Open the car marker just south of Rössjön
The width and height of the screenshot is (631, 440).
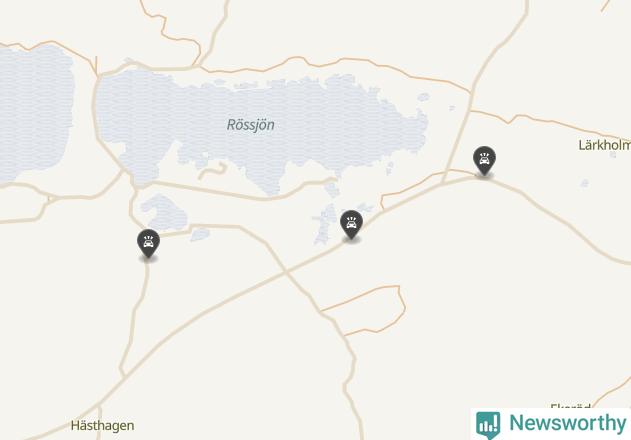(351, 225)
